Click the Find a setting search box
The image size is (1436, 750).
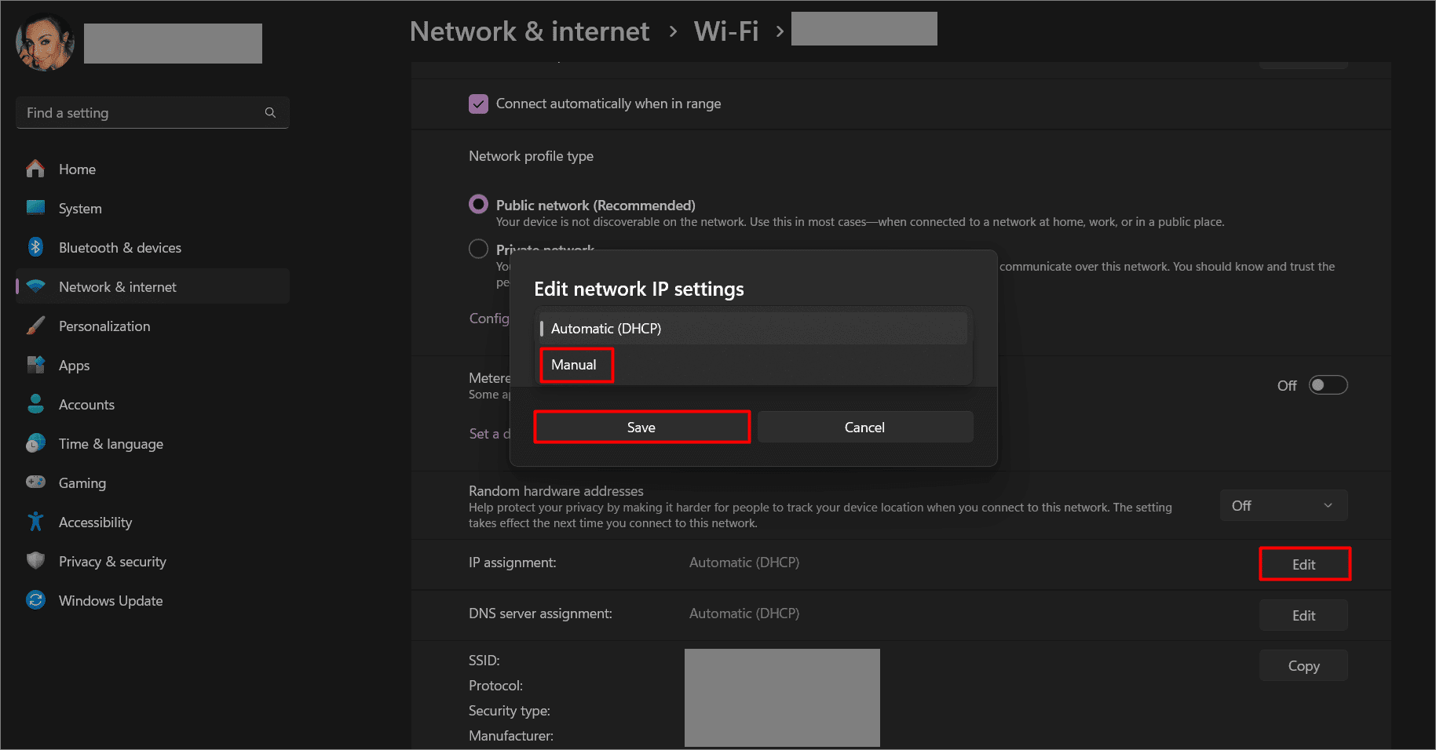[152, 112]
